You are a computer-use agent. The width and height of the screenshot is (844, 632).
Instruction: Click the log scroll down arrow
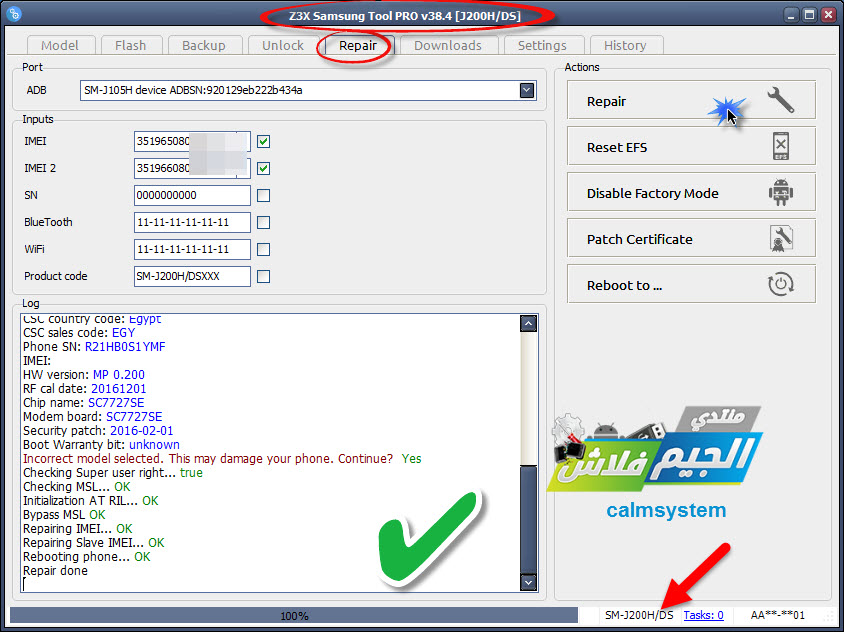529,582
